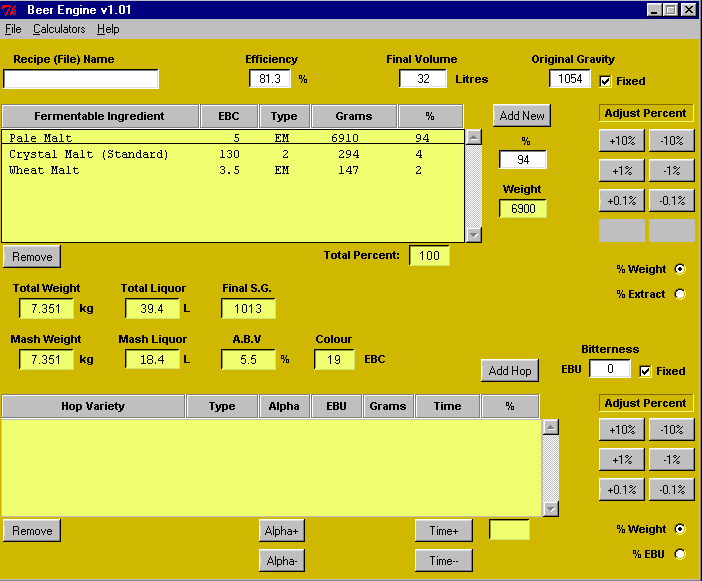Click the ingredient % field showing 94

tap(522, 159)
